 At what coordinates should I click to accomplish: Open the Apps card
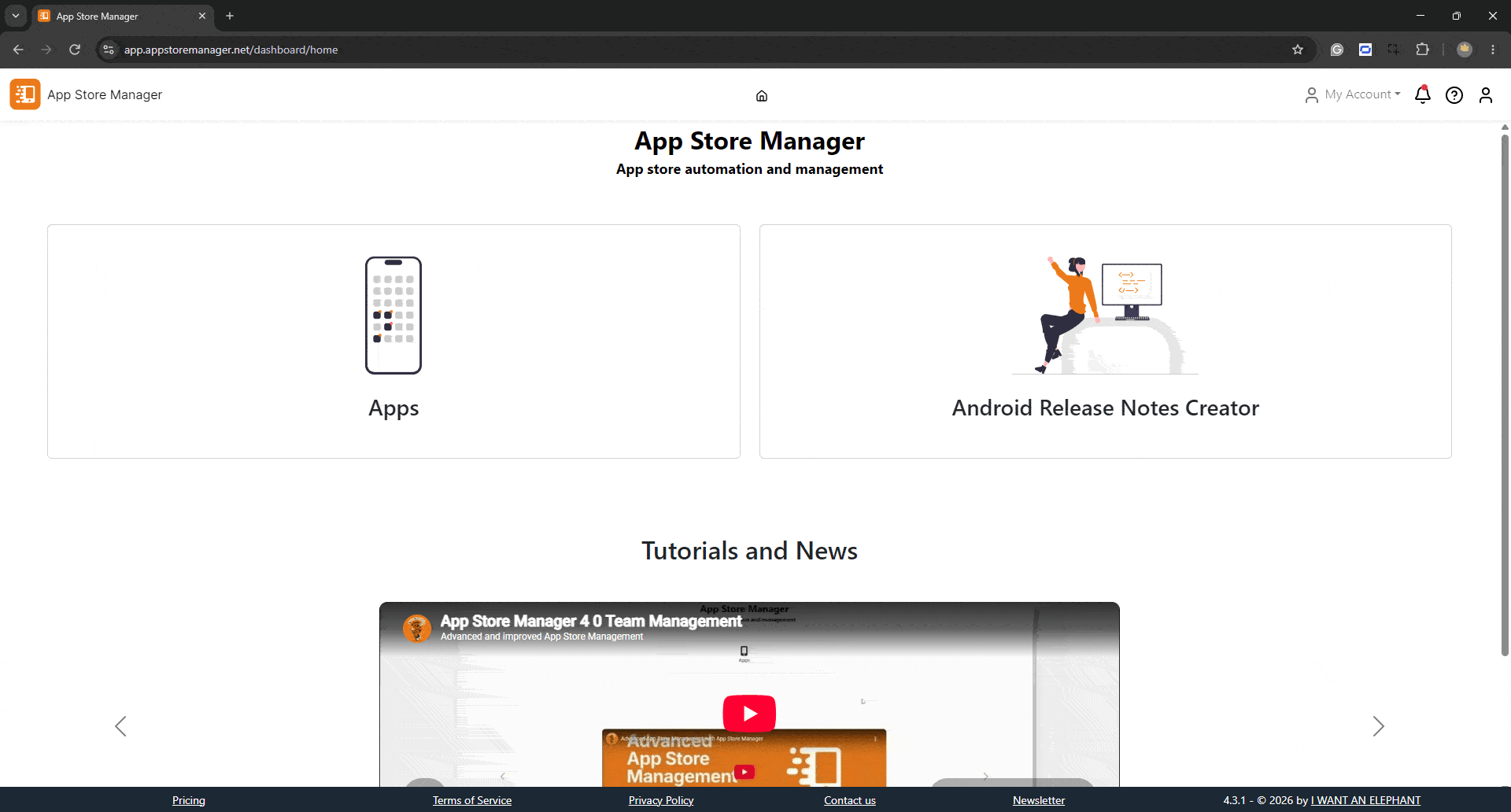(x=393, y=341)
